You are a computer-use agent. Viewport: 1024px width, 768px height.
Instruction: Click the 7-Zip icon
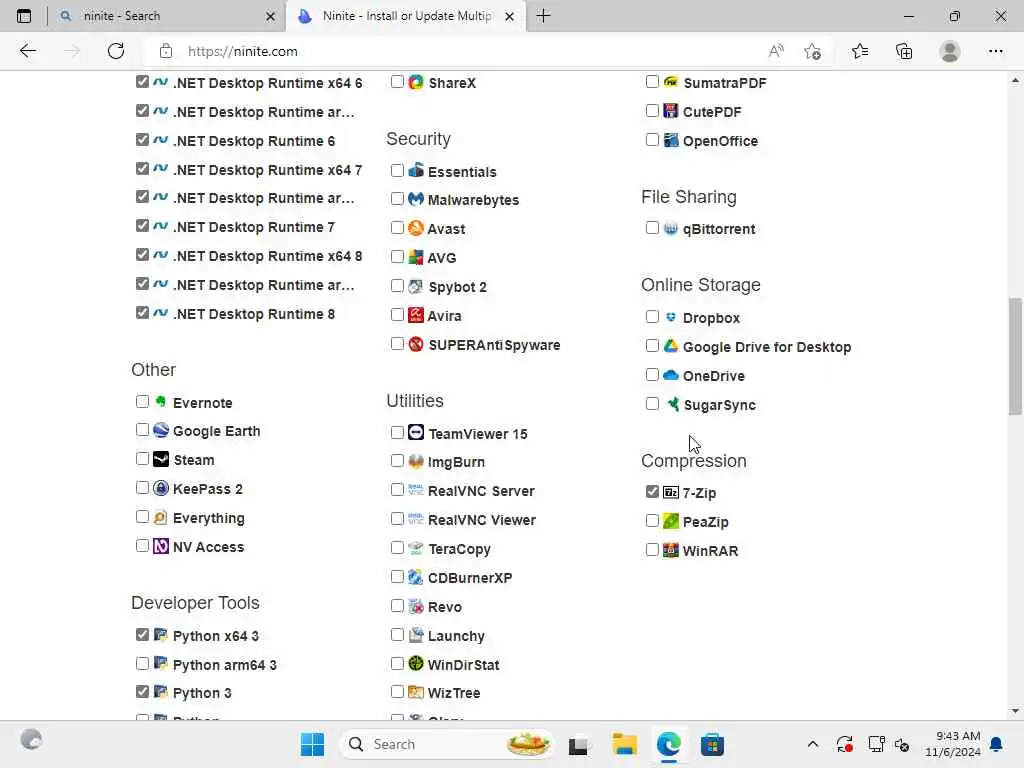point(671,492)
